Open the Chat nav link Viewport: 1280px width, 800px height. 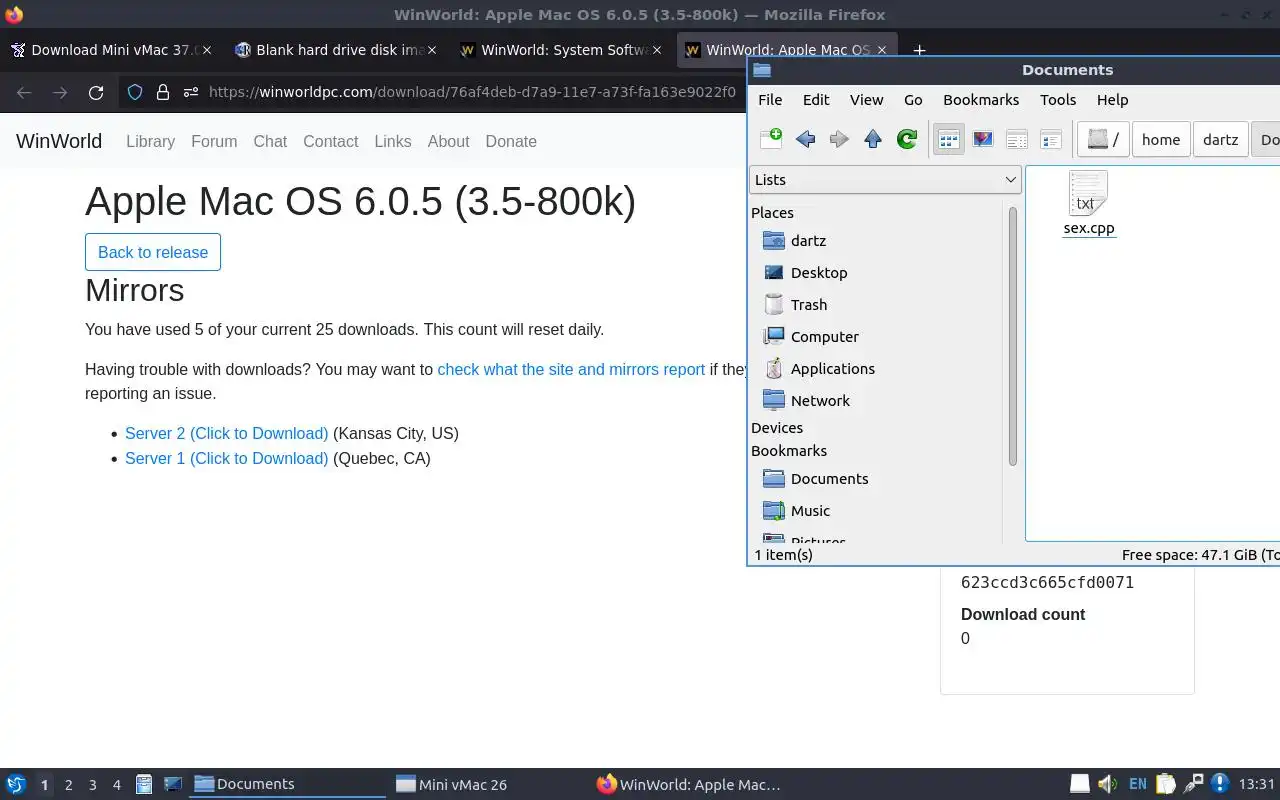tap(270, 141)
